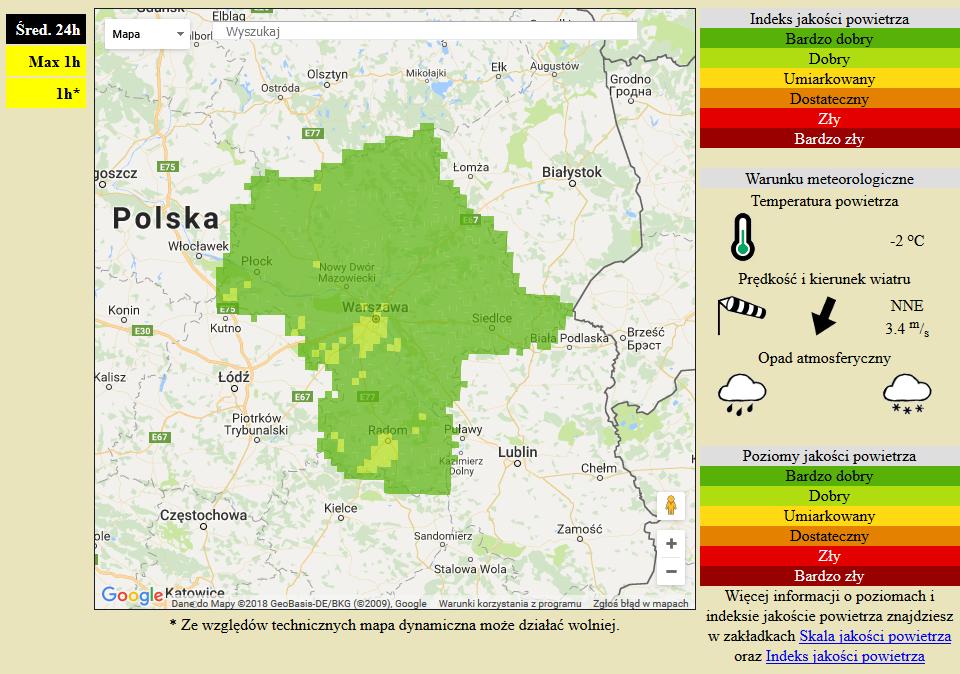Click Dostateczny swatch in Indeks legend
The height and width of the screenshot is (674, 960).
pyautogui.click(x=830, y=99)
